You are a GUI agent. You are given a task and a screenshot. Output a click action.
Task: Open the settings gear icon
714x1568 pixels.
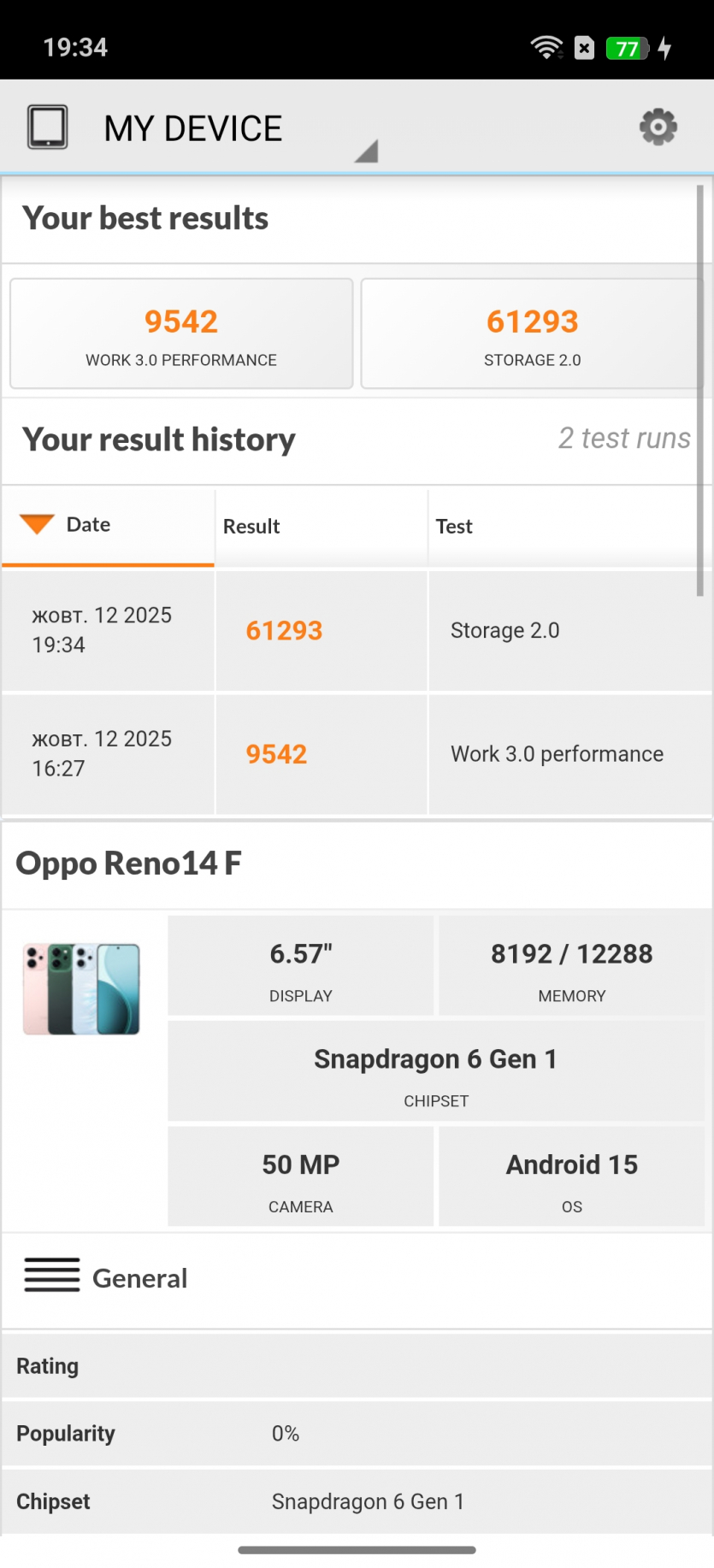(x=658, y=127)
